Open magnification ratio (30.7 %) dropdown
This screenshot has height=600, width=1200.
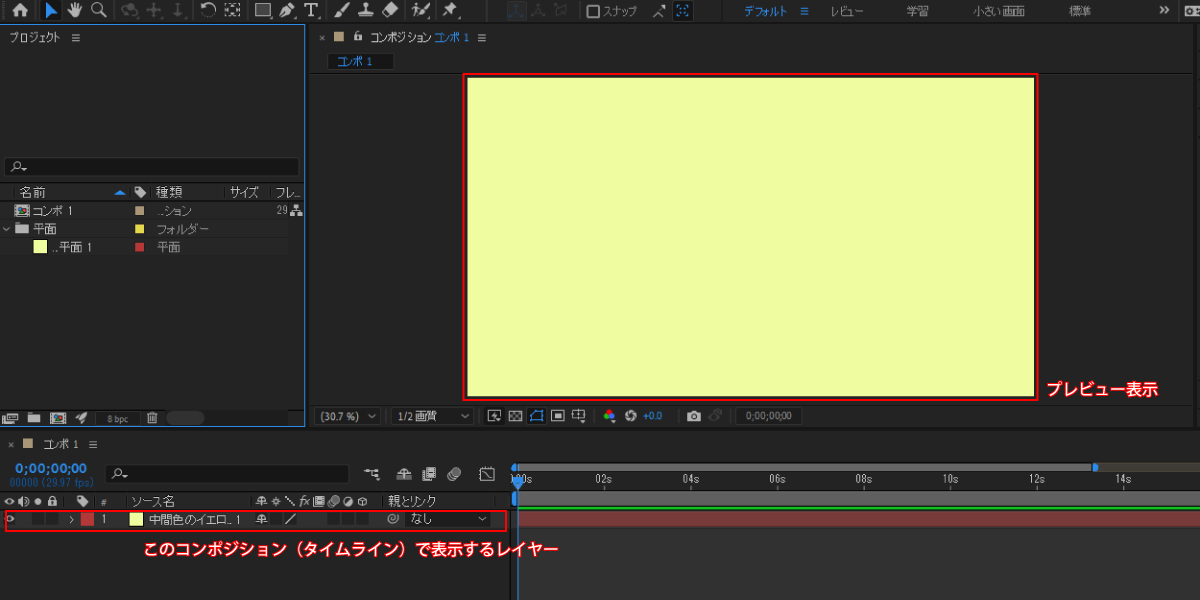point(347,416)
